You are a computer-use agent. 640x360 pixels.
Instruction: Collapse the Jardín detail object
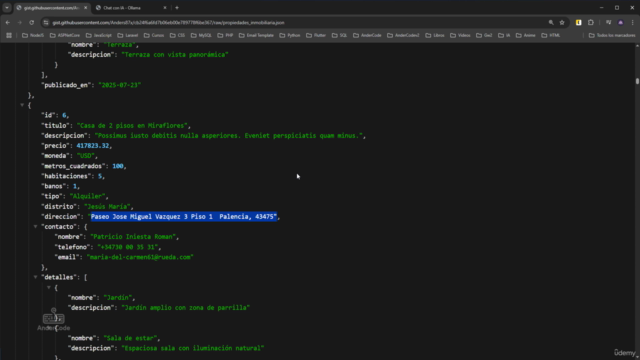[49, 287]
